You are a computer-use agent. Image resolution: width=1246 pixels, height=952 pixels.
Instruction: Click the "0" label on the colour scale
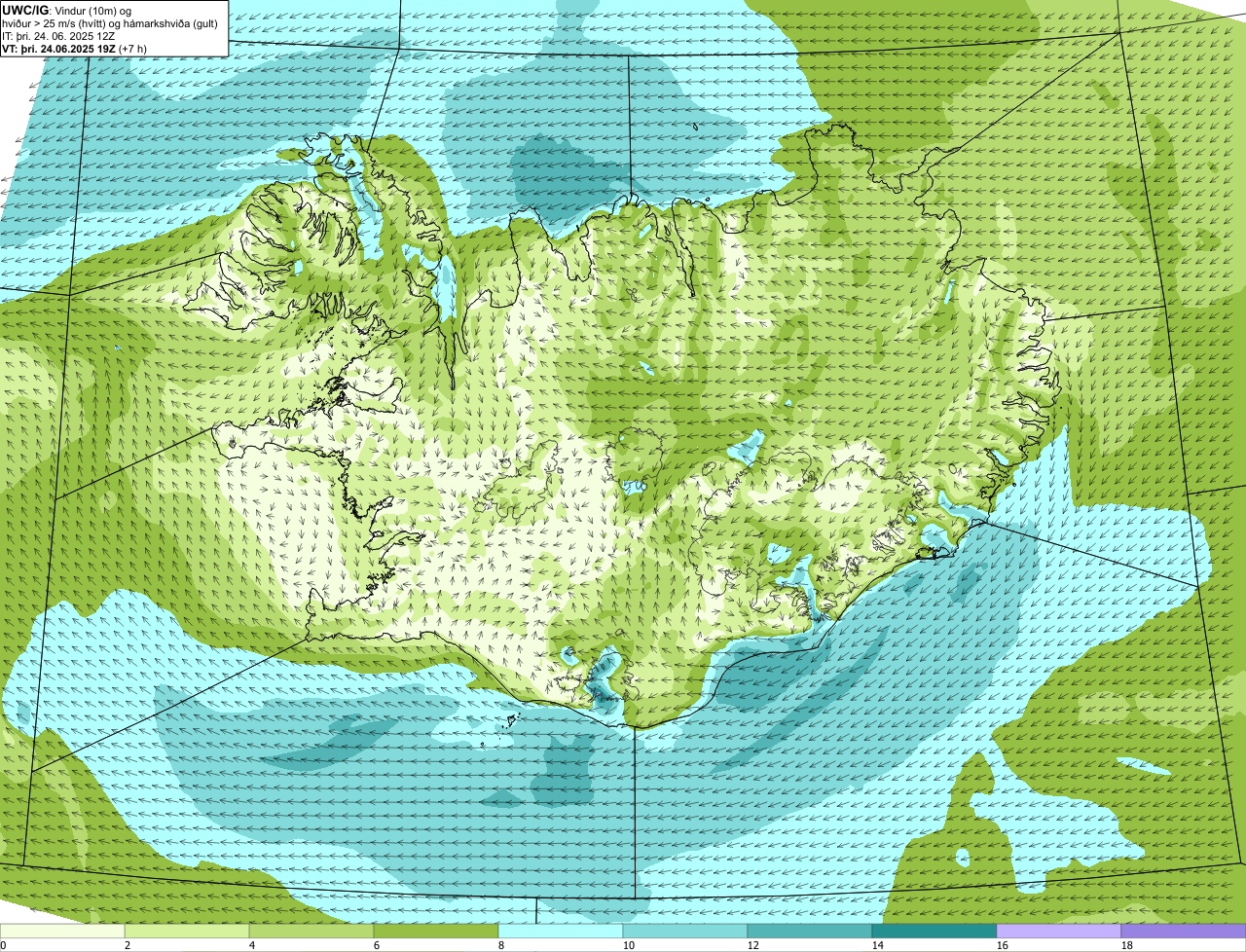3,945
